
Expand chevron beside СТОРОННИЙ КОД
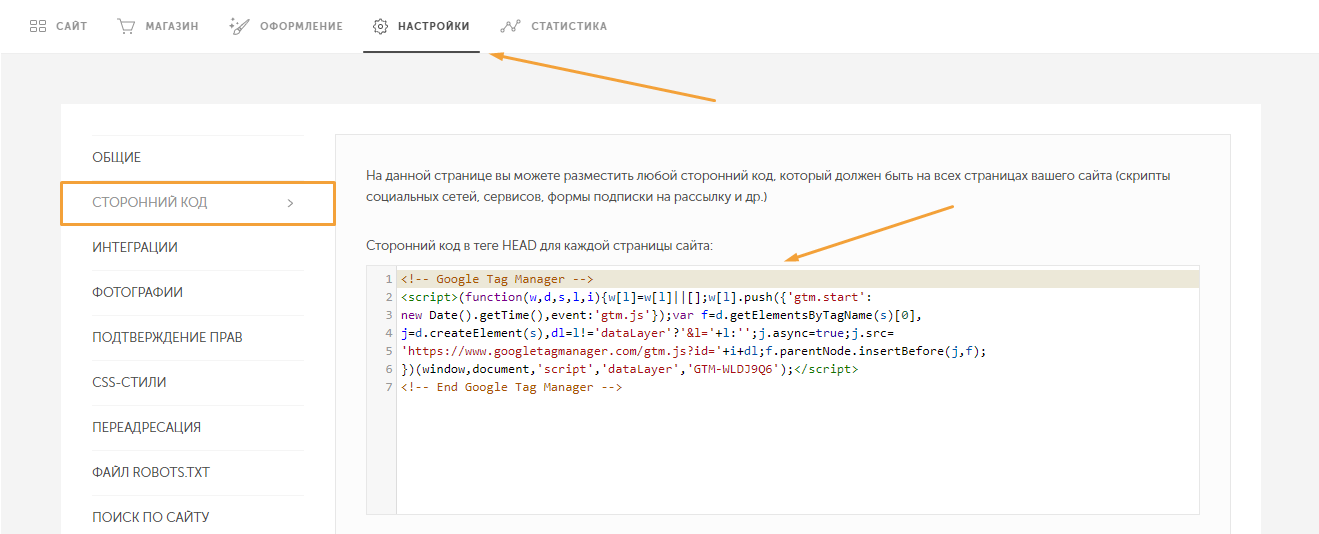point(290,203)
